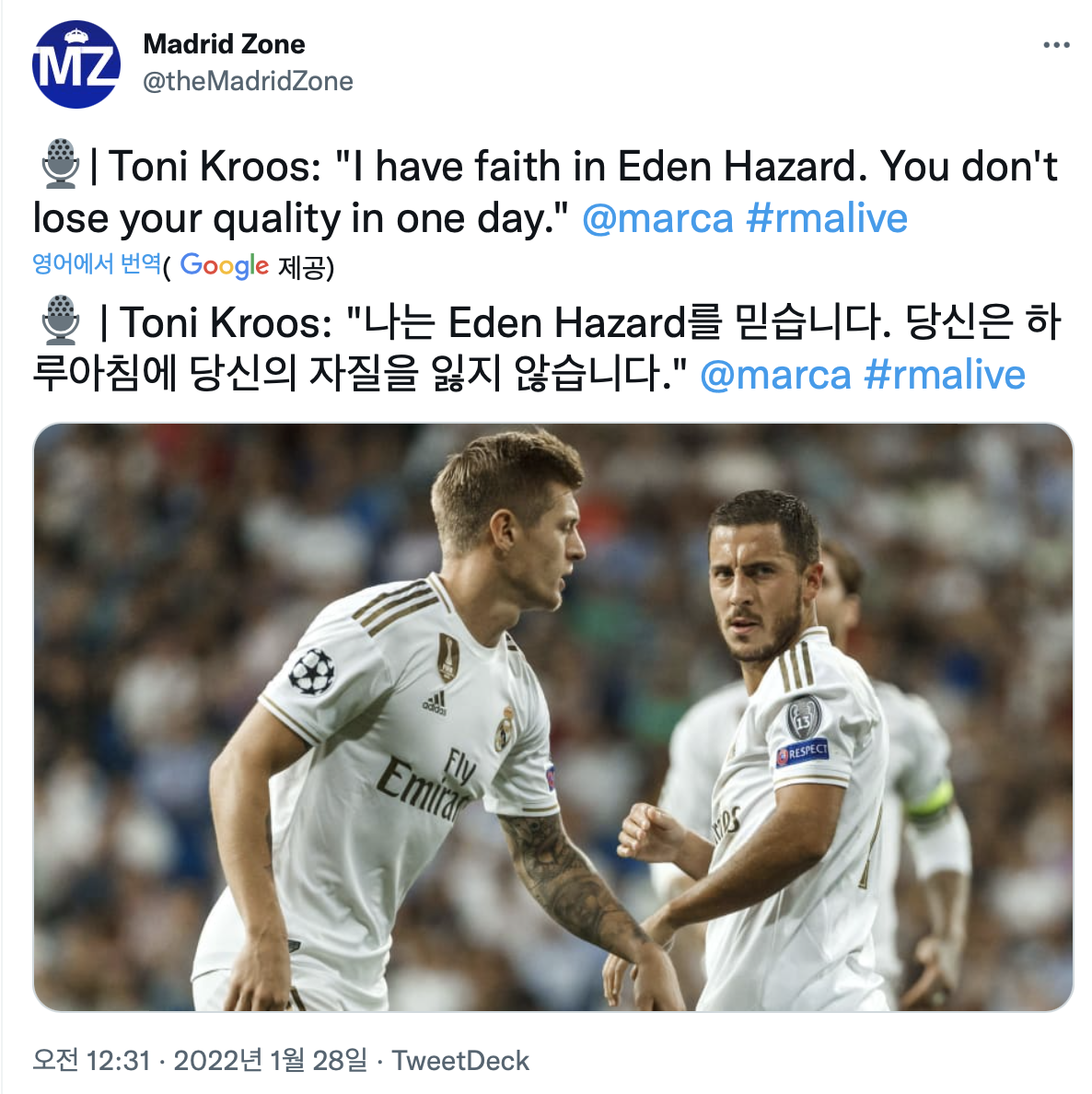Viewport: 1092px width, 1094px height.
Task: Click the Madrid Zone display name
Action: coord(224,44)
